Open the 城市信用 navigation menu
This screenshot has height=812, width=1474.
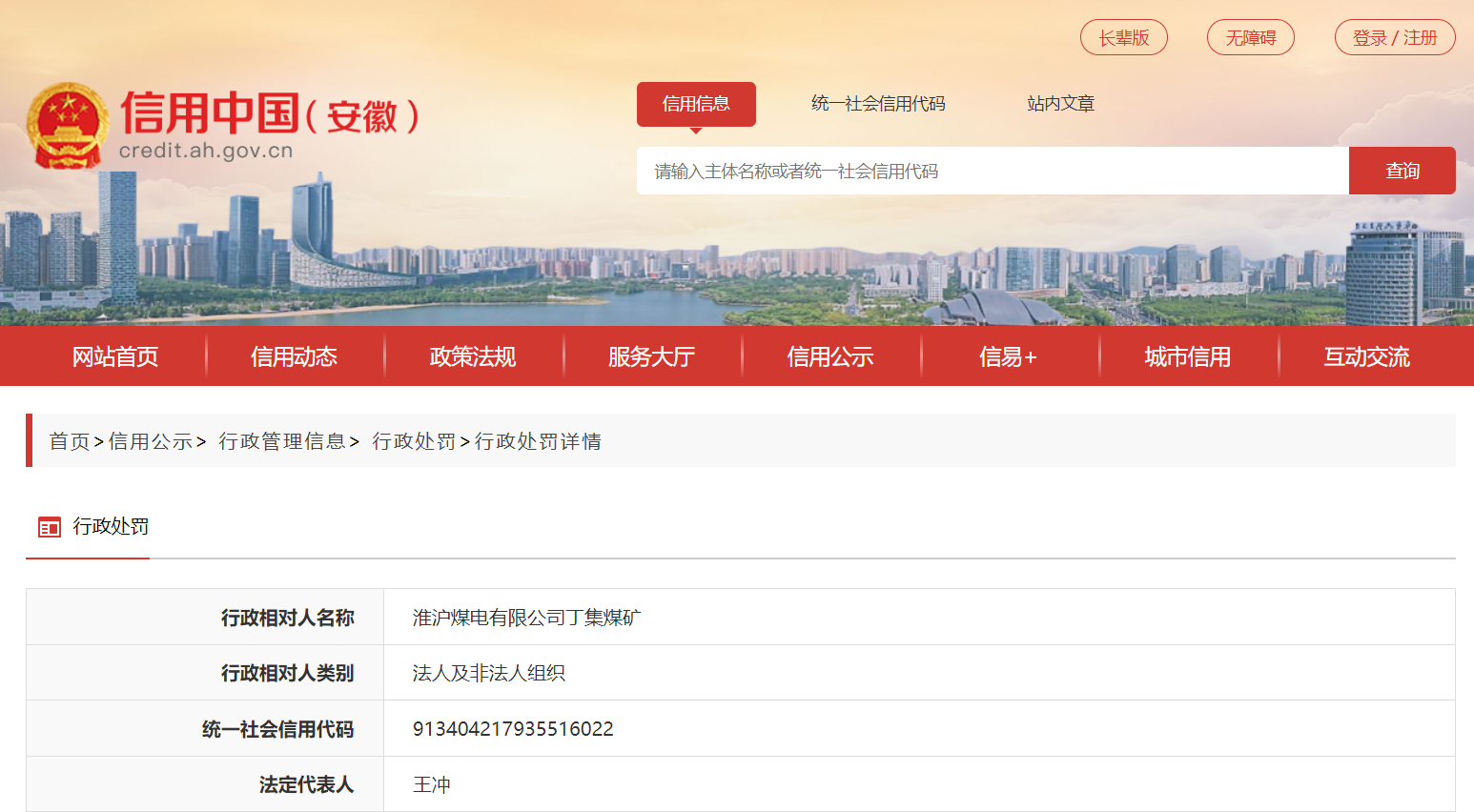pyautogui.click(x=1187, y=356)
